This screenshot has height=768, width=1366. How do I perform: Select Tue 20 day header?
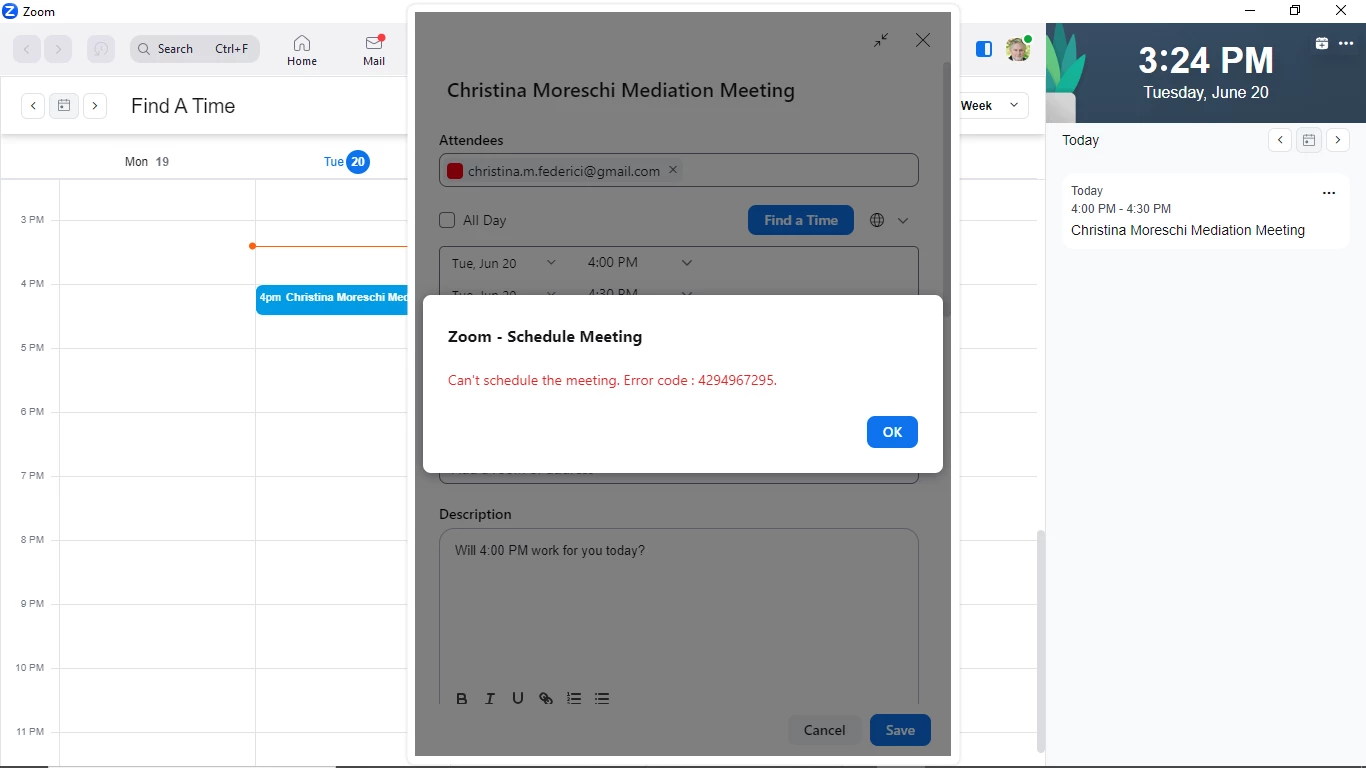tap(346, 161)
